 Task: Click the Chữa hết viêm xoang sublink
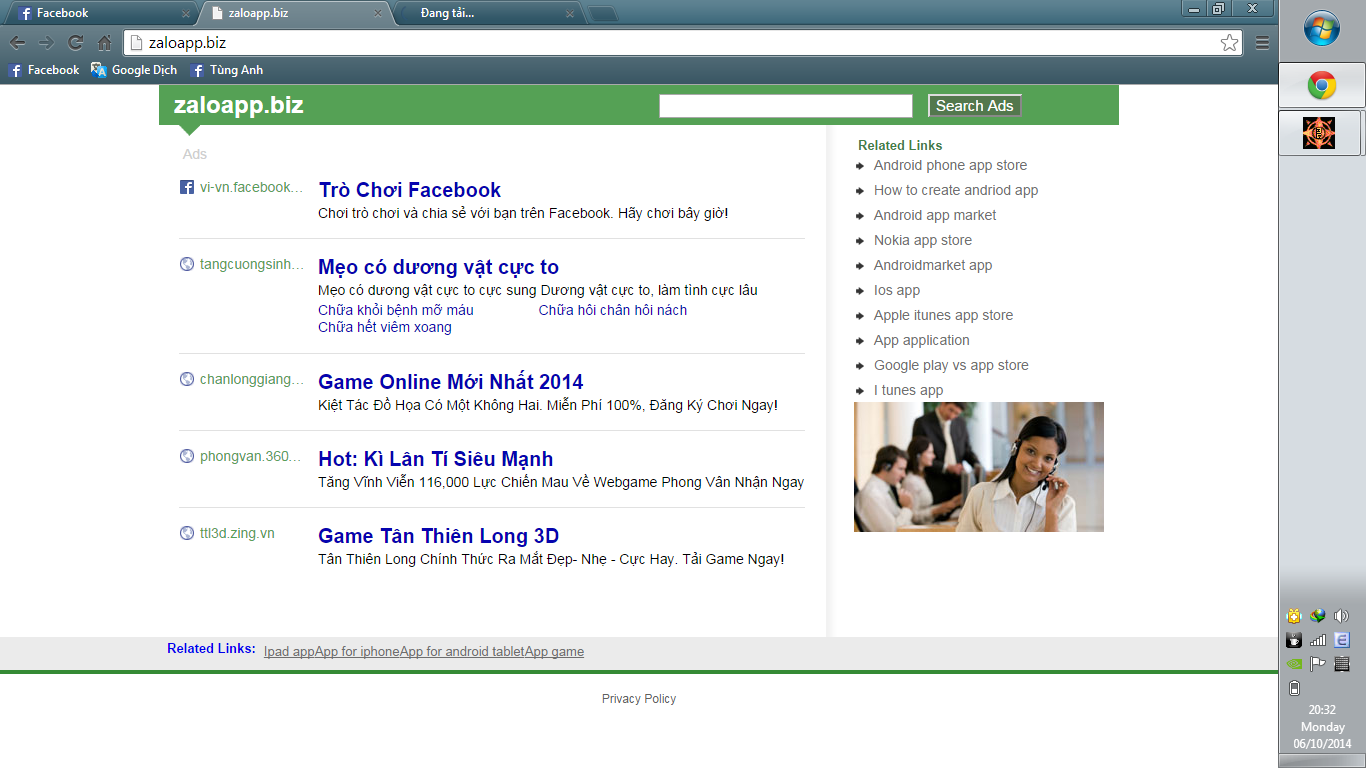click(x=385, y=327)
